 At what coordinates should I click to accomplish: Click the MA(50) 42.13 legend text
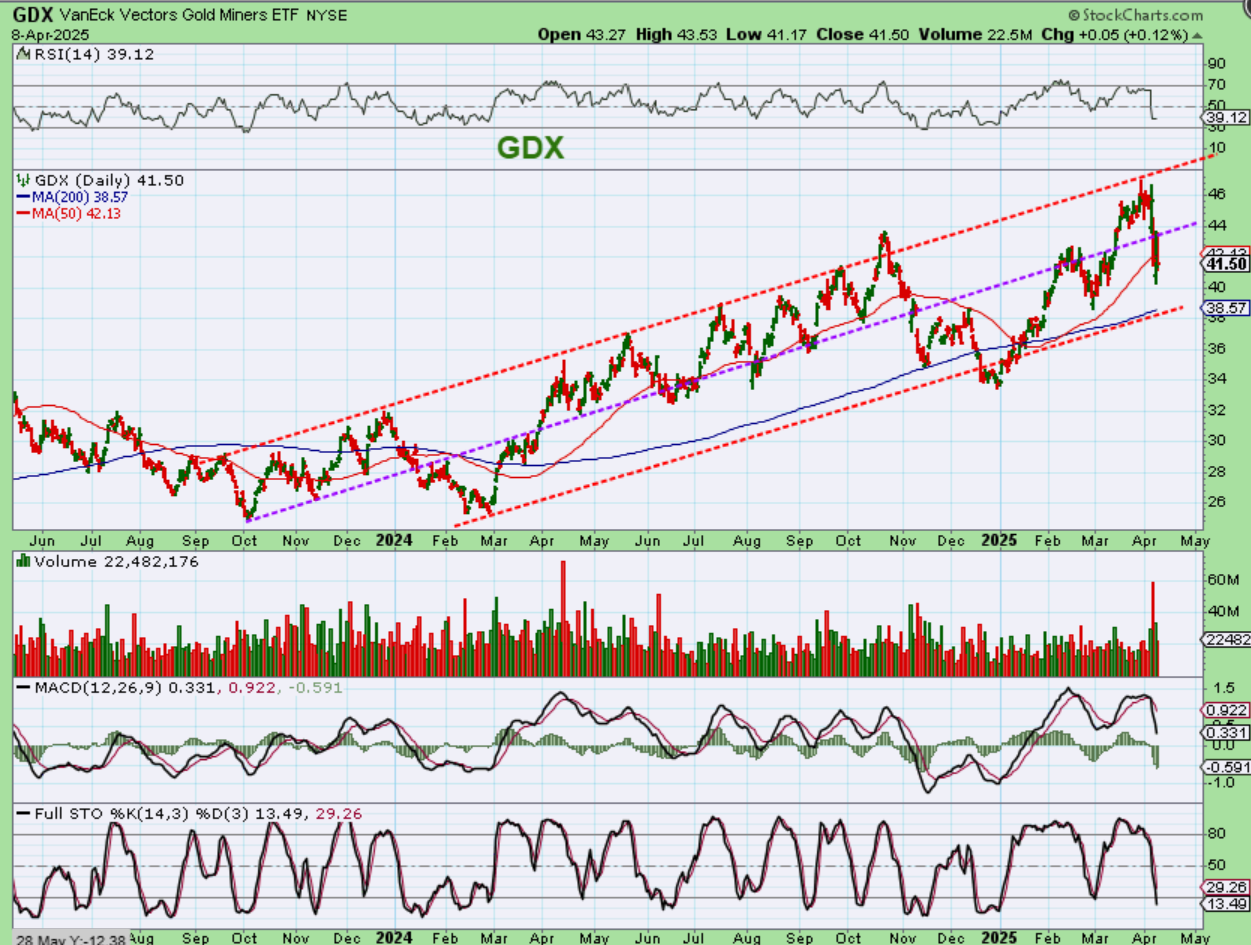coord(77,213)
